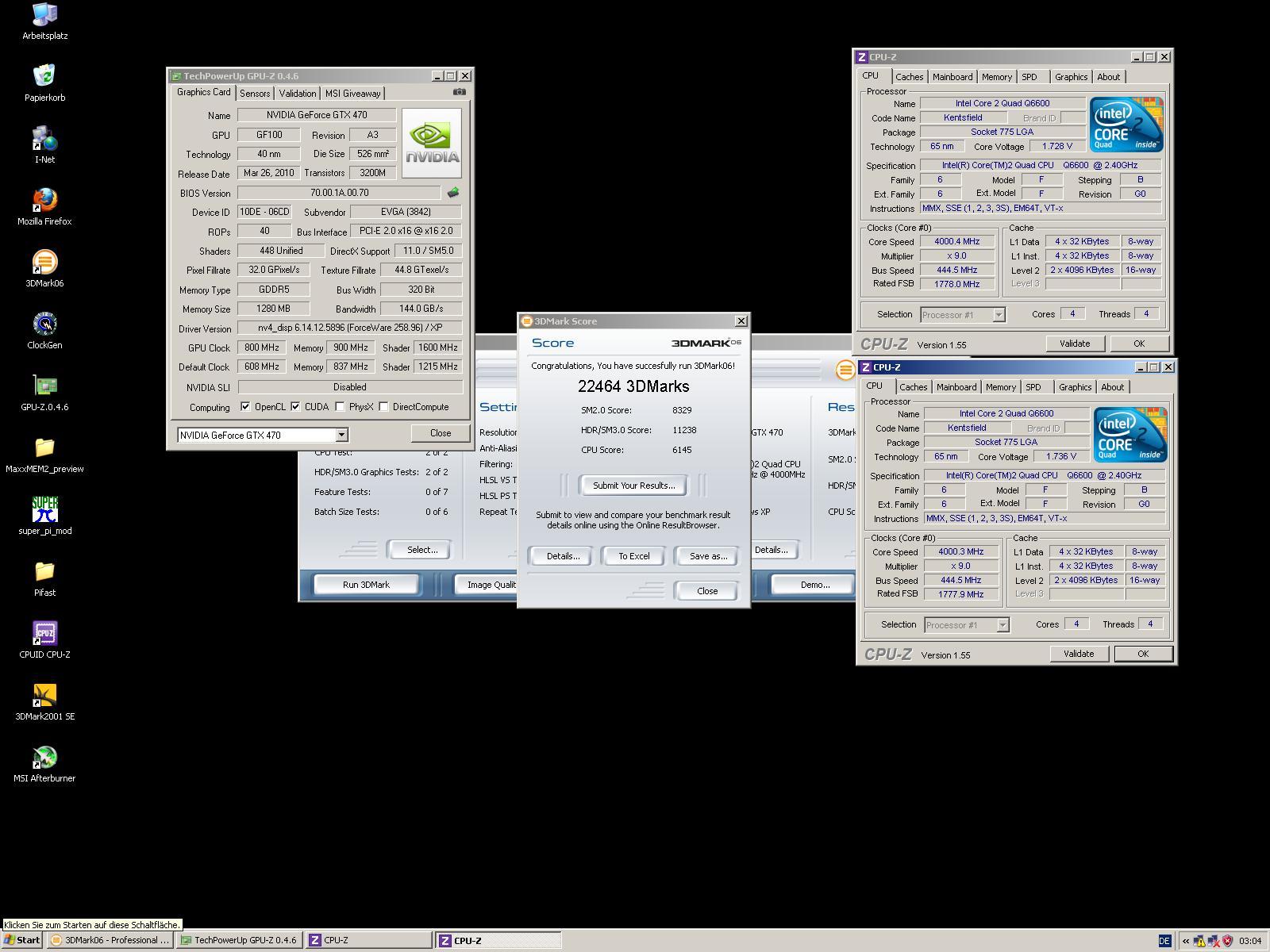Image resolution: width=1270 pixels, height=952 pixels.
Task: Switch to 3DMark06 Professional taskbar item
Action: coord(110,941)
